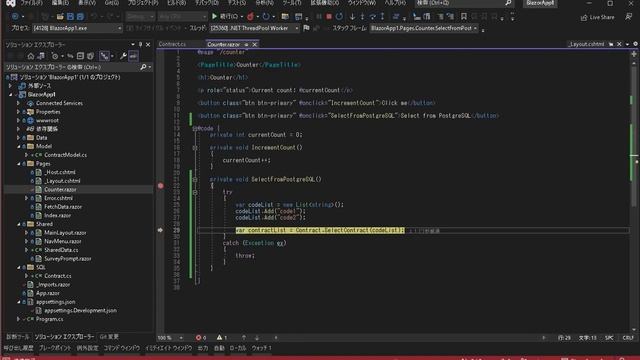Click the warning triangle in editor footer
Viewport: 640px width, 360px height.
(x=220, y=338)
